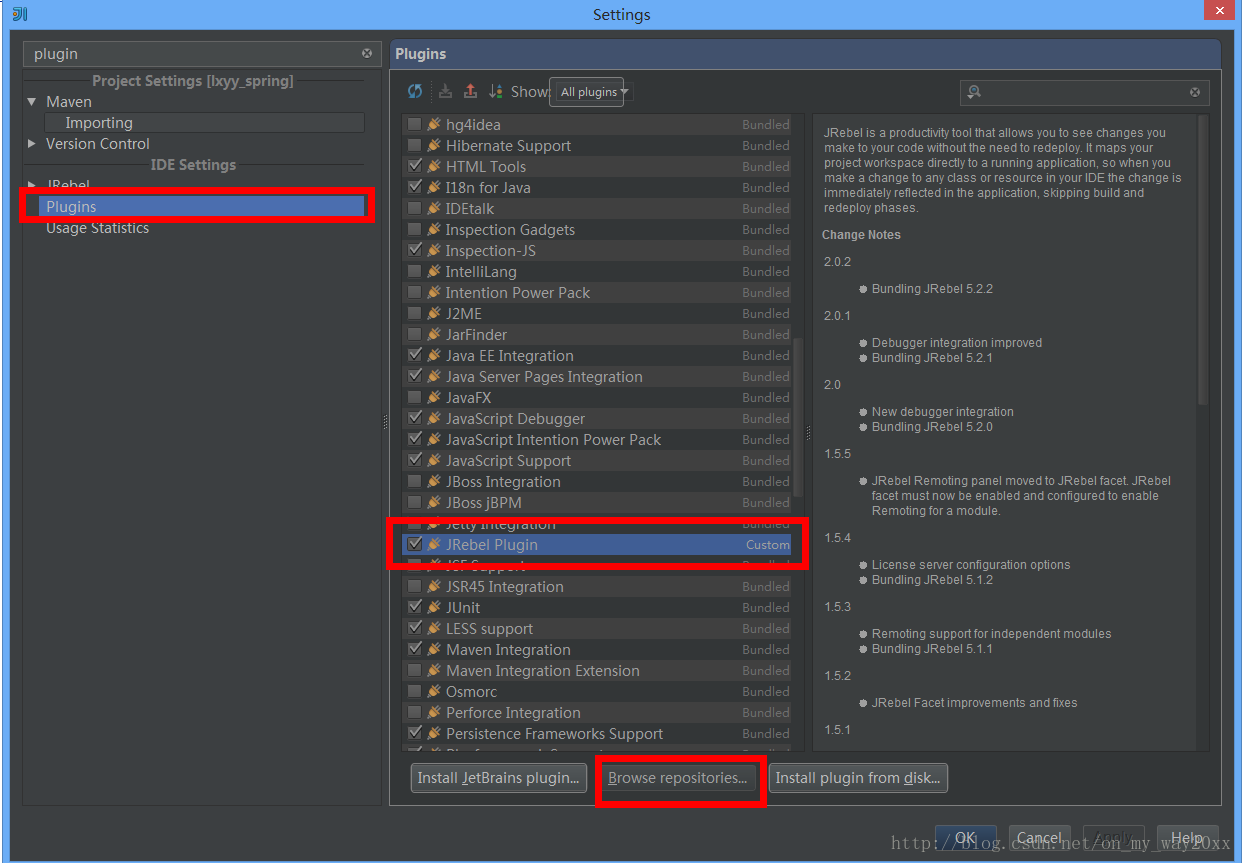Disable the HTML Tools plugin checkbox
Viewport: 1242px width, 863px height.
(x=414, y=166)
